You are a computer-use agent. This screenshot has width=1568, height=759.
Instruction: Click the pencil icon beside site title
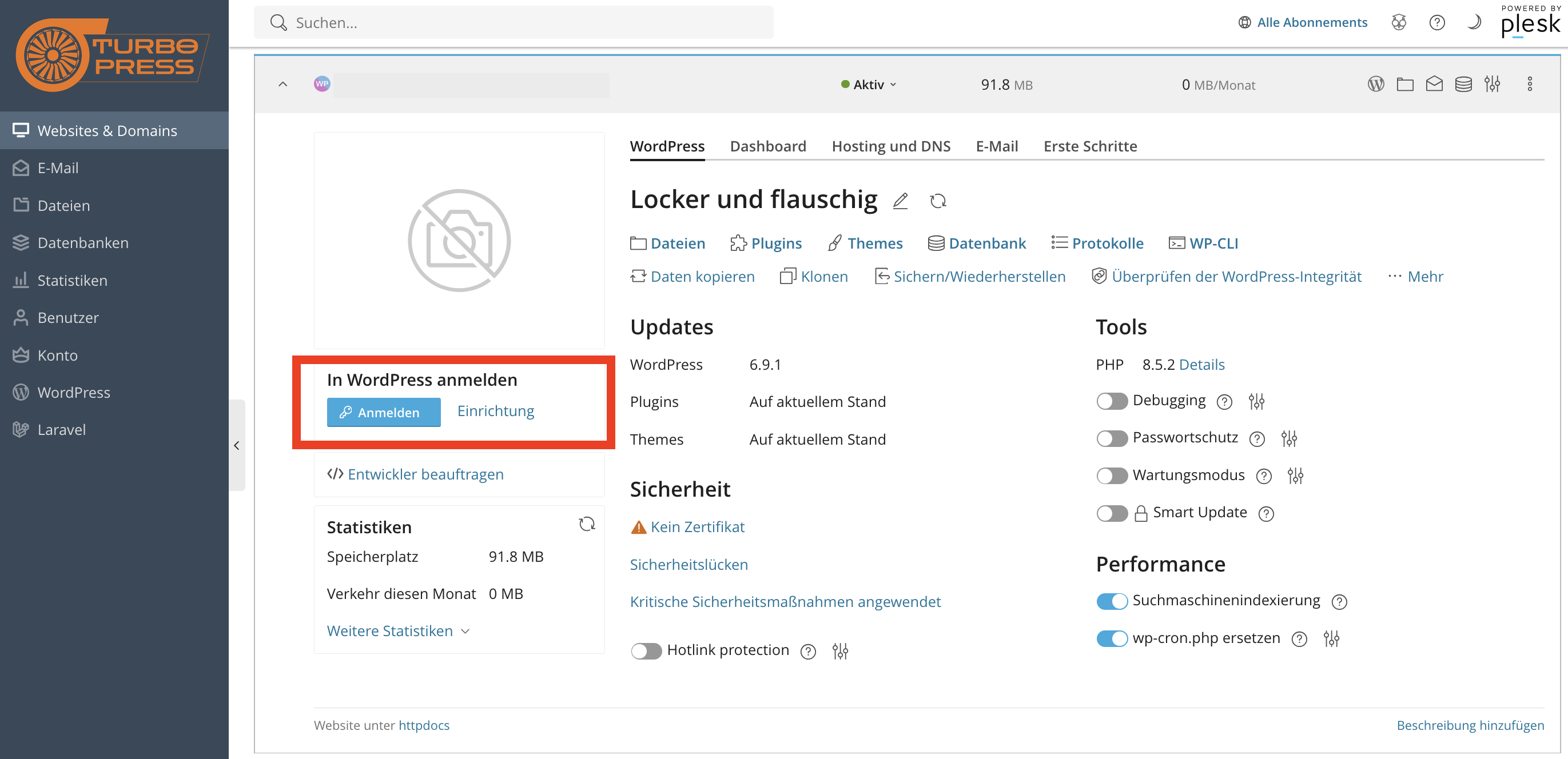click(x=900, y=201)
